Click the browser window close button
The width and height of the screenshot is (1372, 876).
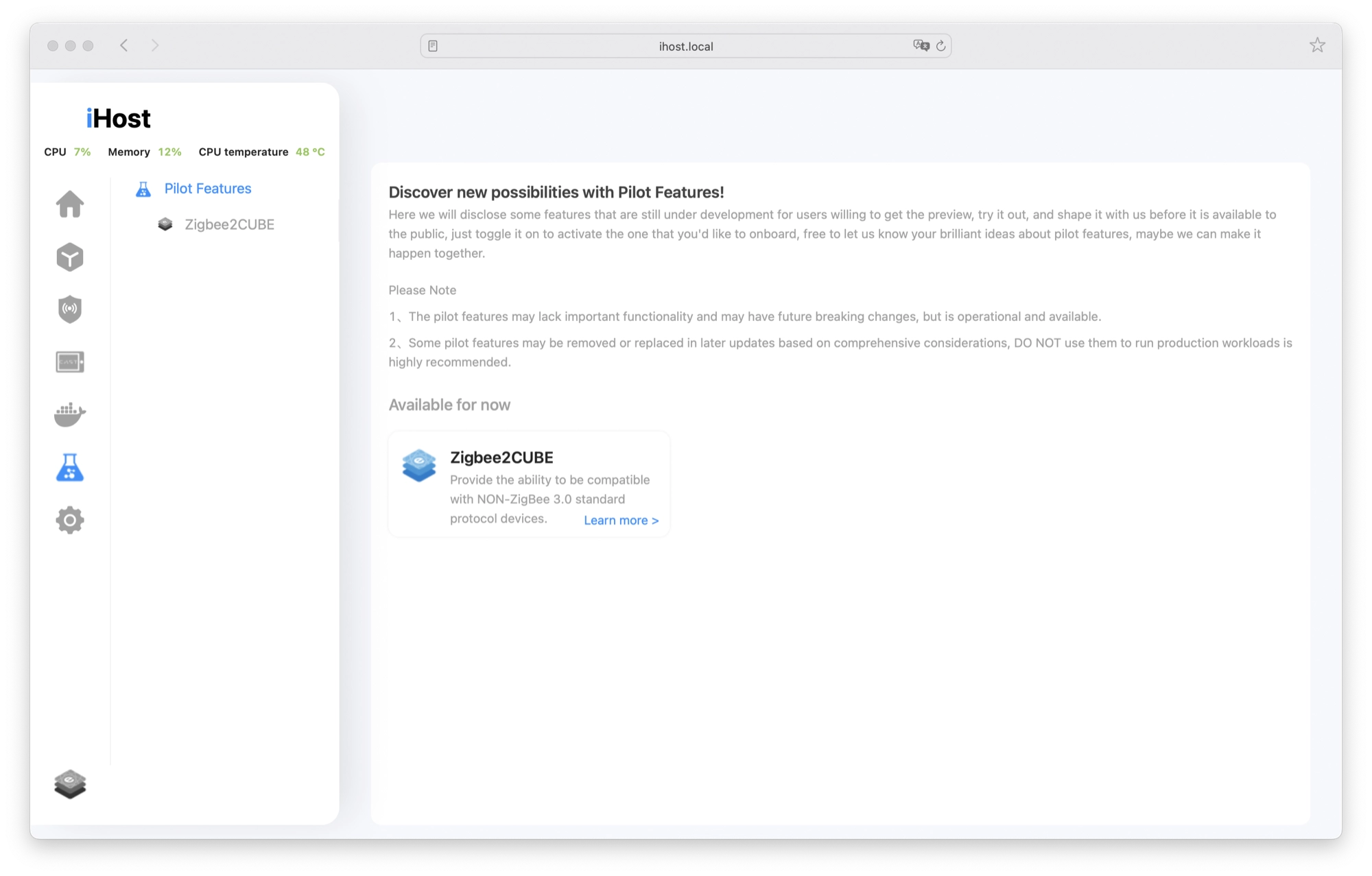tap(53, 45)
